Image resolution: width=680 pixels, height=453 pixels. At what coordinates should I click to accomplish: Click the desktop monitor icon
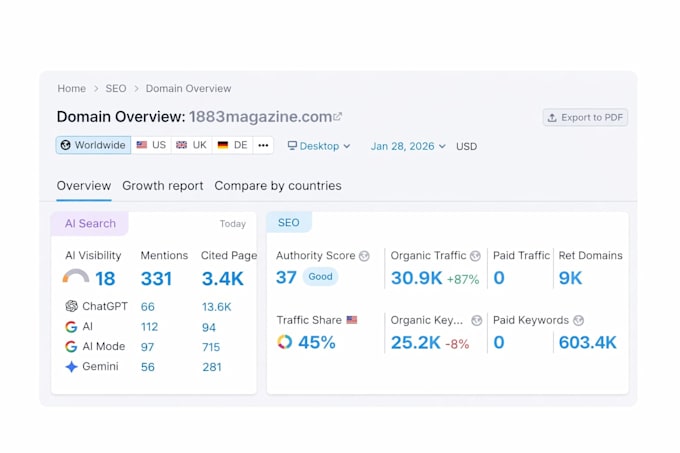click(x=292, y=145)
